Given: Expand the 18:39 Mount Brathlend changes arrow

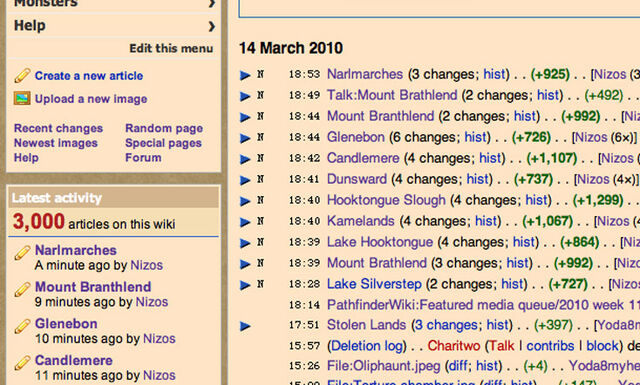Looking at the screenshot, I should pyautogui.click(x=245, y=264).
